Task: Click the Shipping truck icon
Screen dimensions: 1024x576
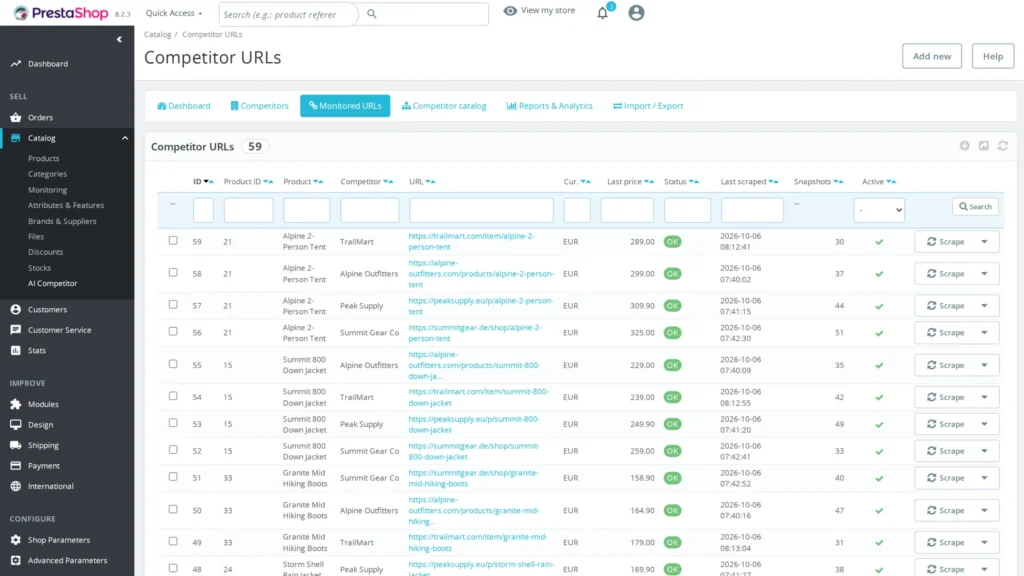Action: (x=16, y=445)
